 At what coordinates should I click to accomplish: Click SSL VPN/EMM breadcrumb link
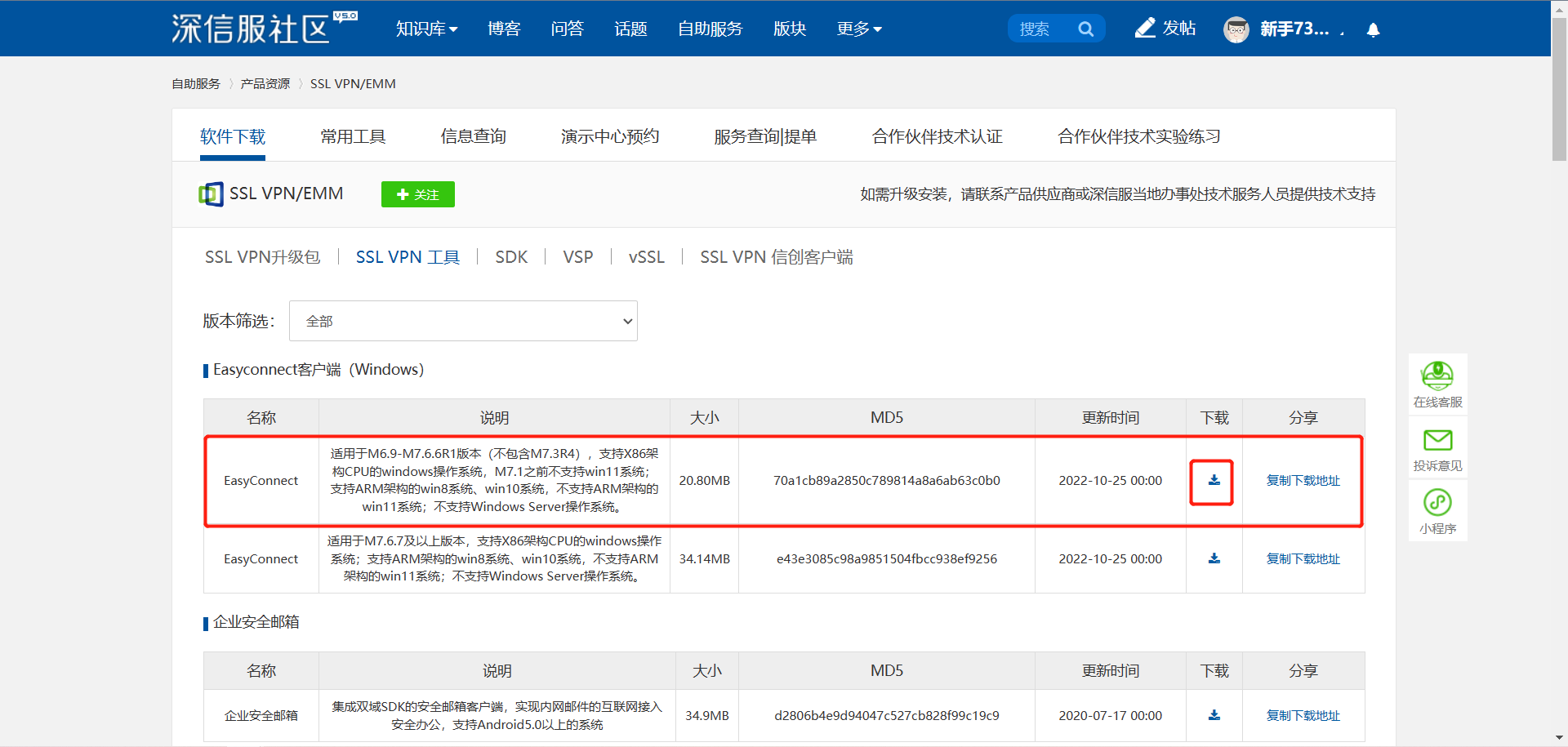353,83
